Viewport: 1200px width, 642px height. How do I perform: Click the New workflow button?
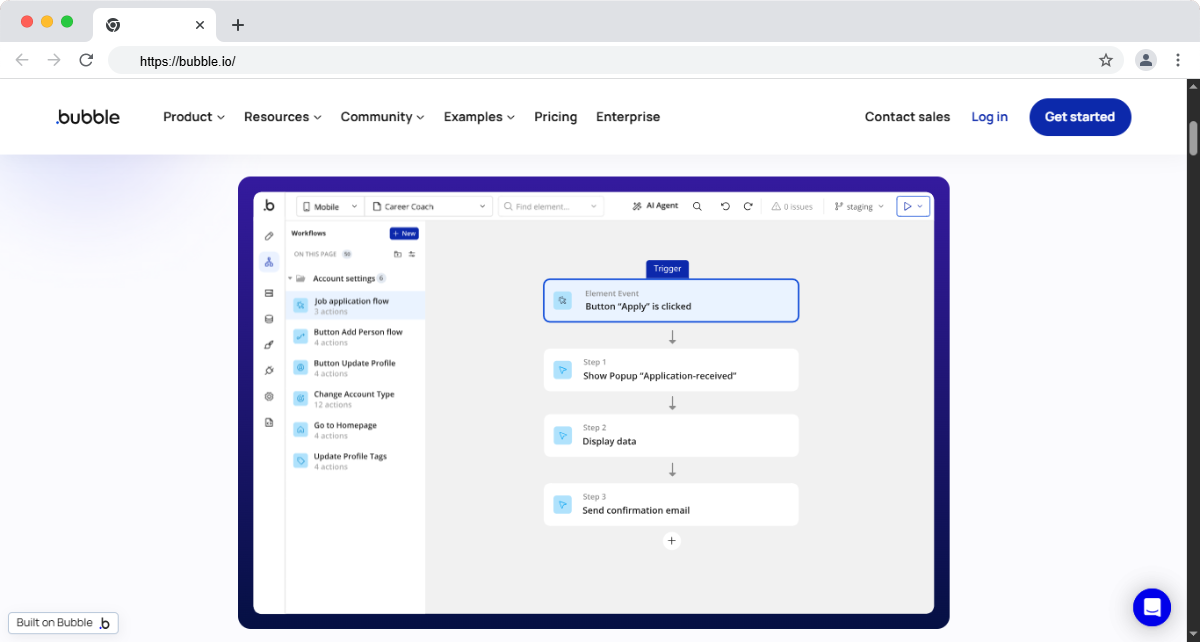coord(404,233)
